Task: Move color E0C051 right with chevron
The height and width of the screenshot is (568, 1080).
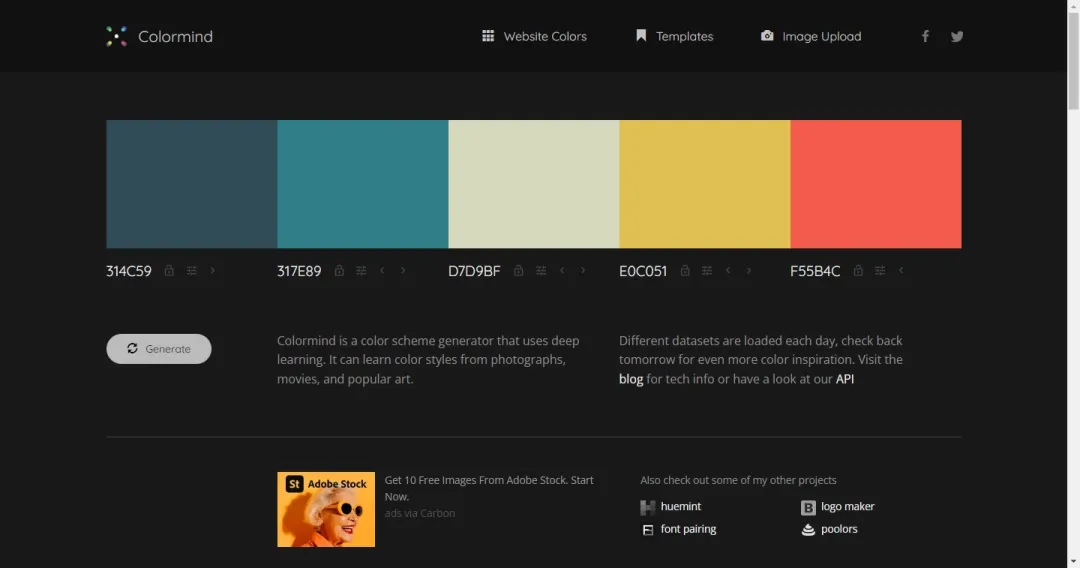Action: click(x=749, y=271)
